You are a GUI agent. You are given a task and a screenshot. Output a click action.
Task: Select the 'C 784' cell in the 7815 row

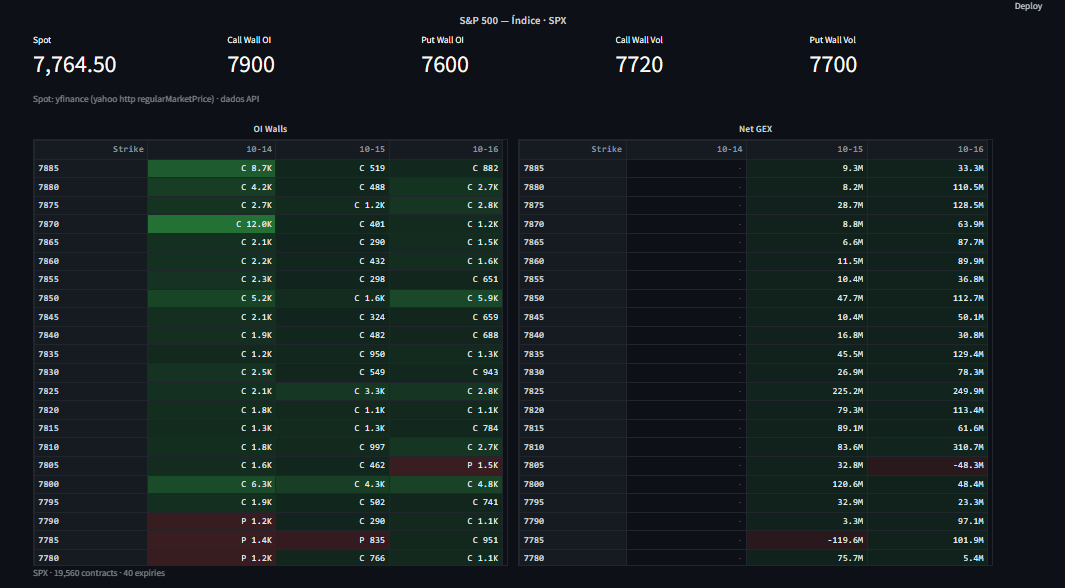446,428
